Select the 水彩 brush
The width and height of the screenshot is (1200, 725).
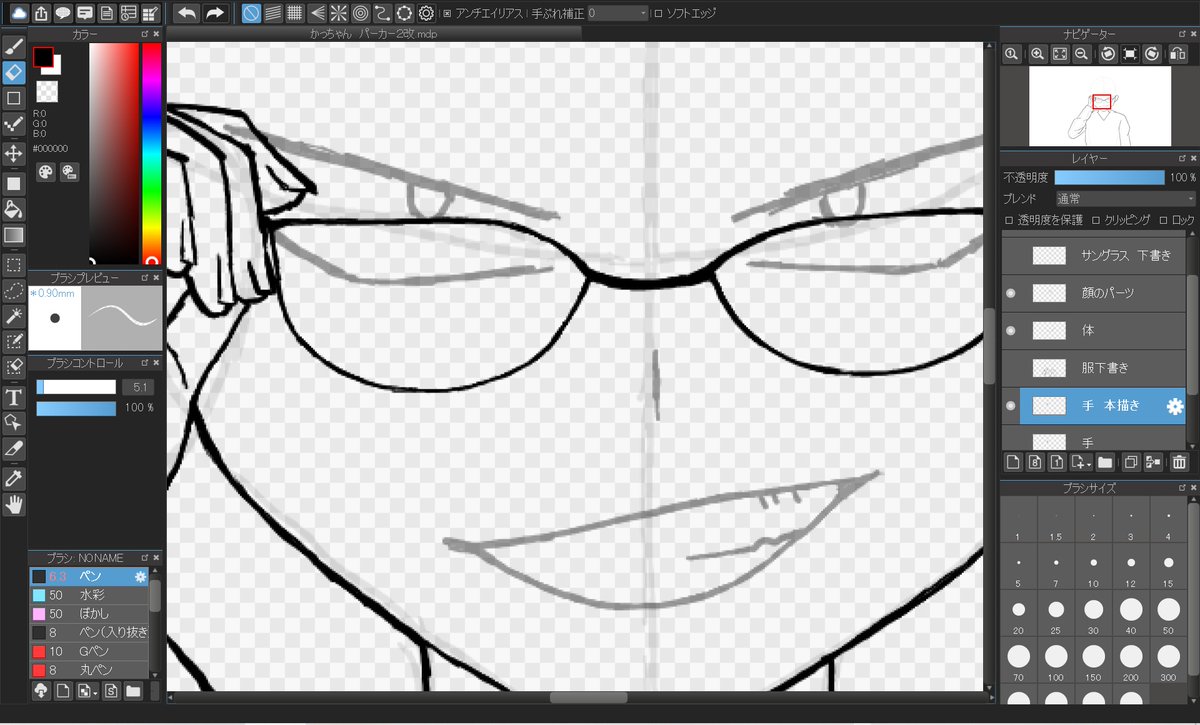pyautogui.click(x=90, y=595)
